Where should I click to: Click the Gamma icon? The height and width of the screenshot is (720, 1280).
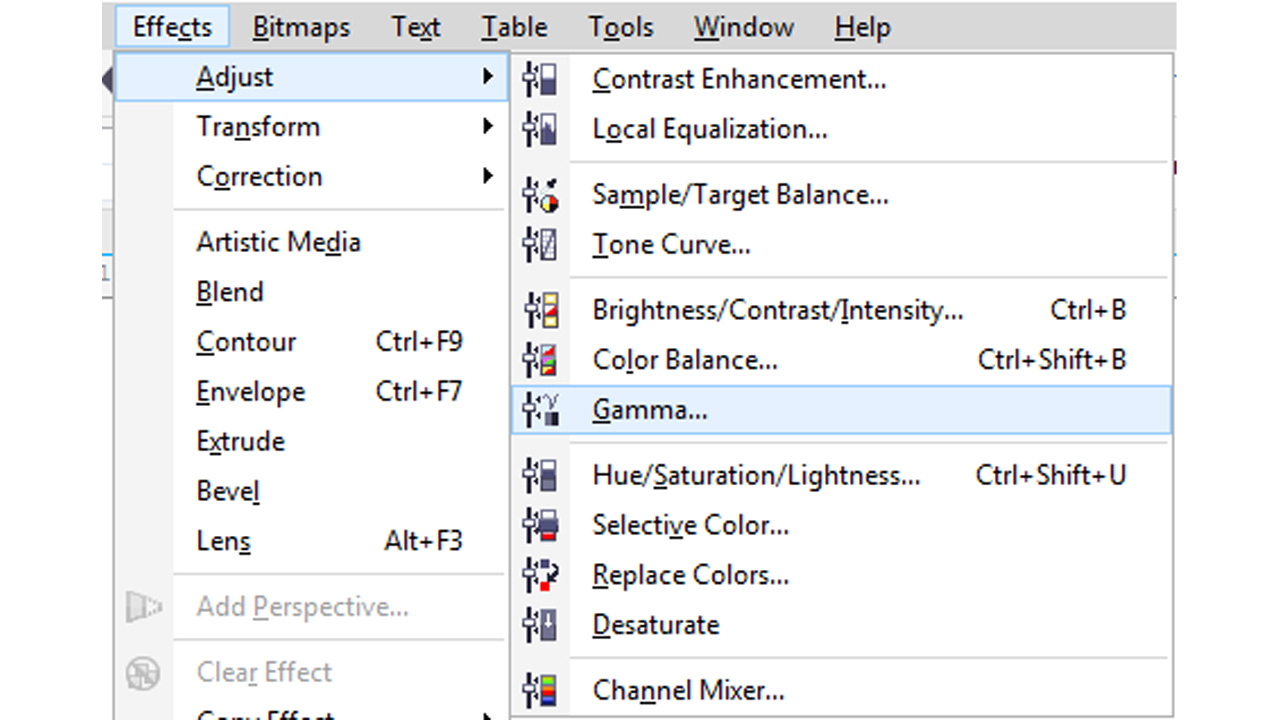click(x=541, y=410)
